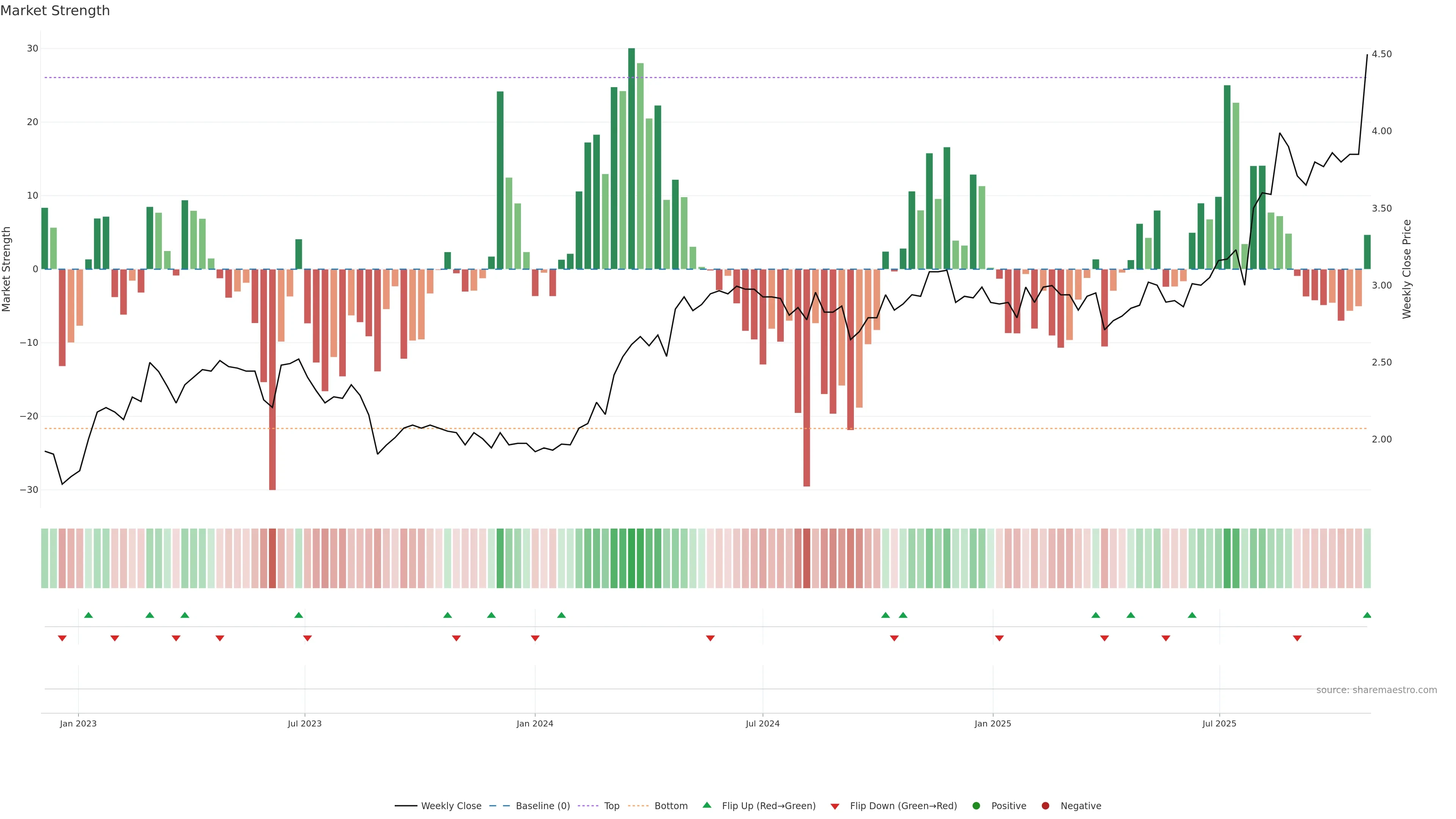Click the Jul 2025 x-axis label
Image resolution: width=1456 pixels, height=819 pixels.
click(x=1219, y=723)
